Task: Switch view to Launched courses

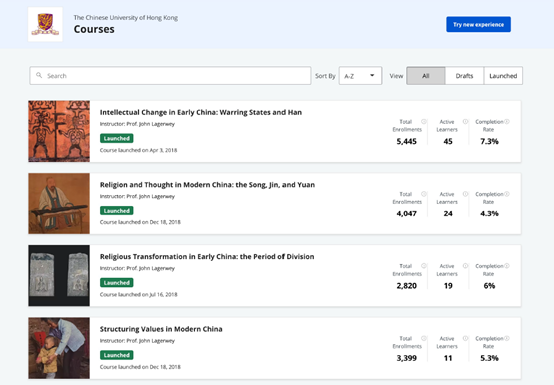Action: click(503, 76)
